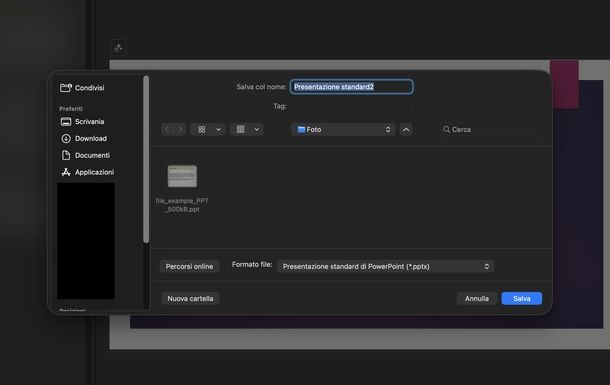Click the Download arrow icon
610x385 pixels.
pyautogui.click(x=66, y=138)
